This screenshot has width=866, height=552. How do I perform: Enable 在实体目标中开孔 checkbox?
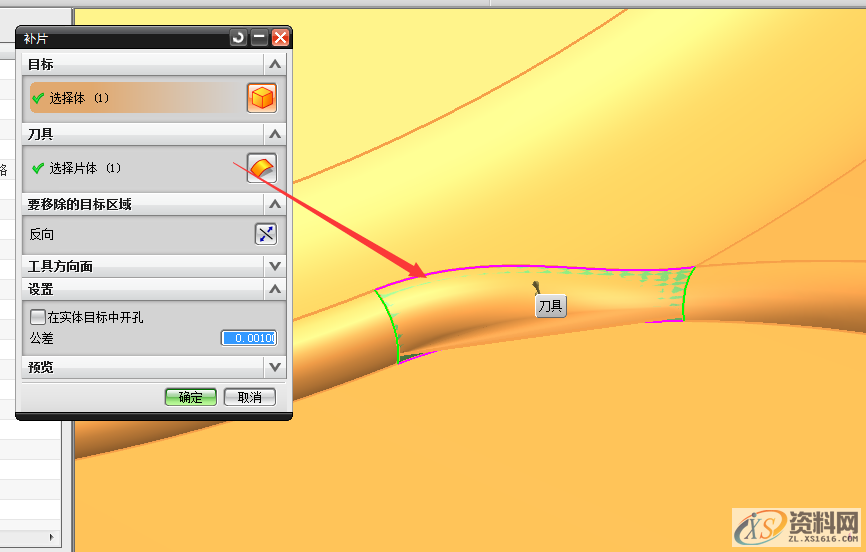[38, 317]
